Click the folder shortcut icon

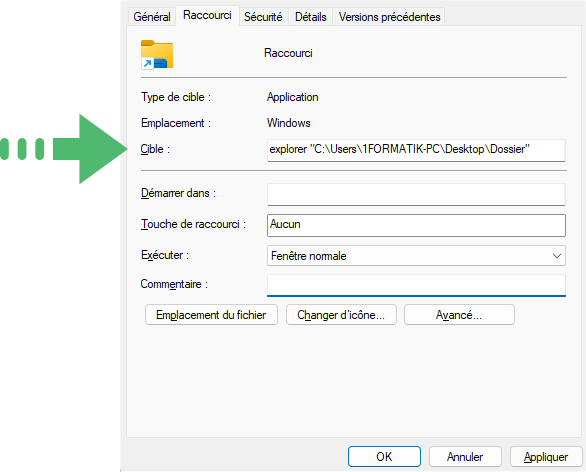coord(157,55)
